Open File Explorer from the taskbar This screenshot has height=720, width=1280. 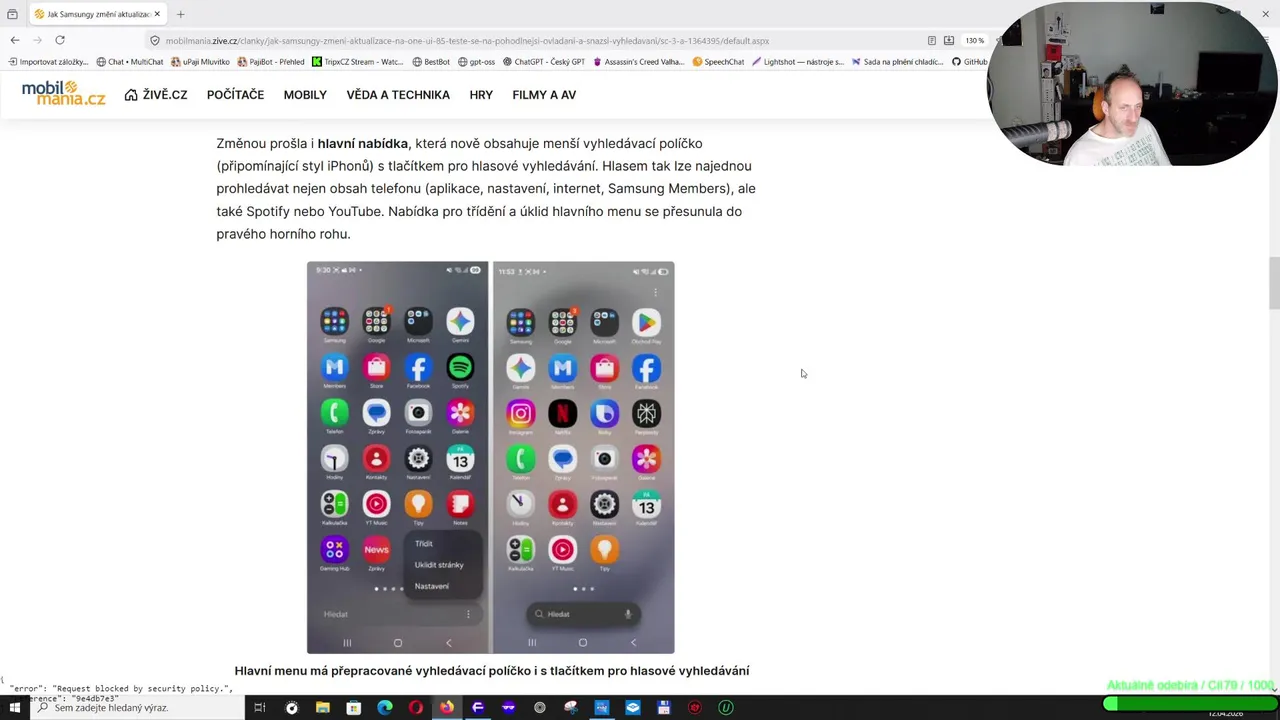322,707
